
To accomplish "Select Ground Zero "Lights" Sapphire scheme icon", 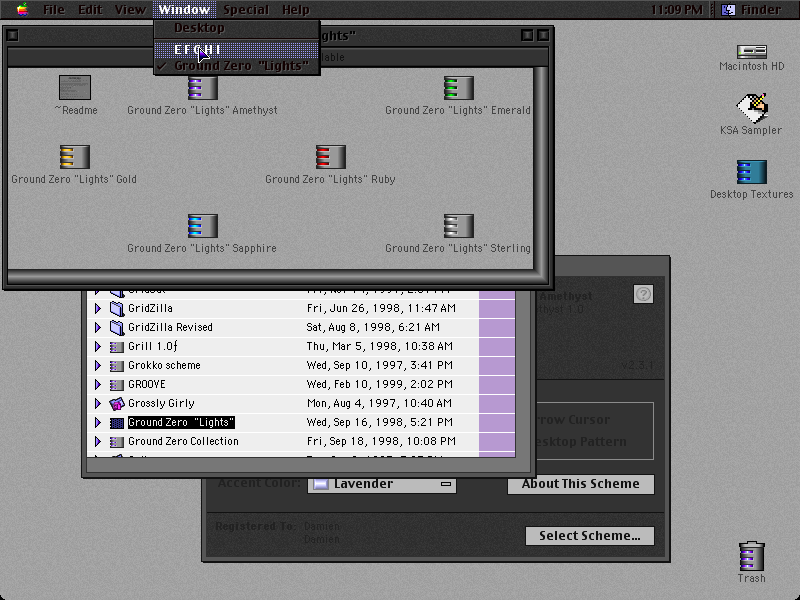I will point(203,226).
